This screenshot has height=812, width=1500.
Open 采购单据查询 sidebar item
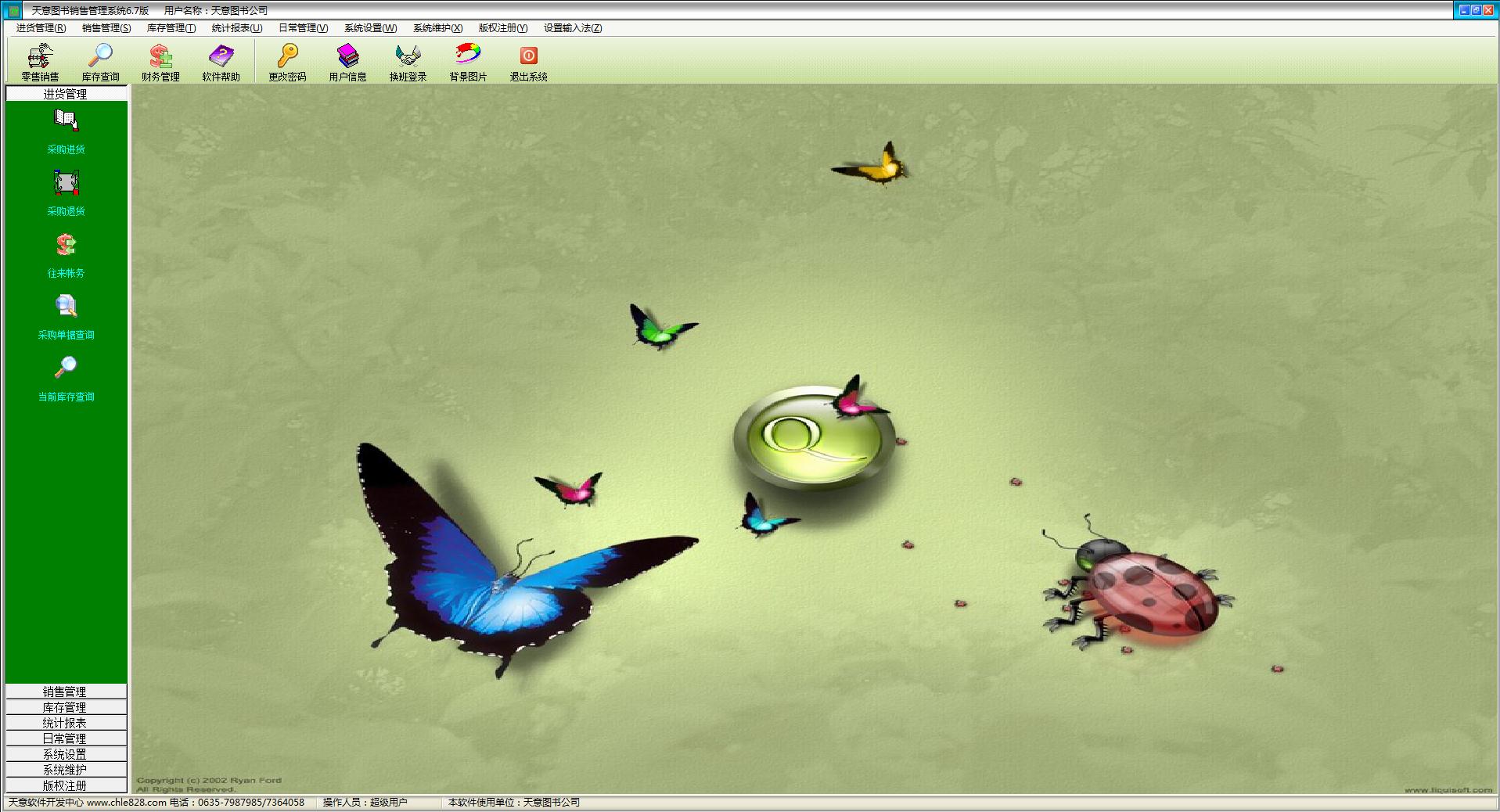pyautogui.click(x=66, y=317)
